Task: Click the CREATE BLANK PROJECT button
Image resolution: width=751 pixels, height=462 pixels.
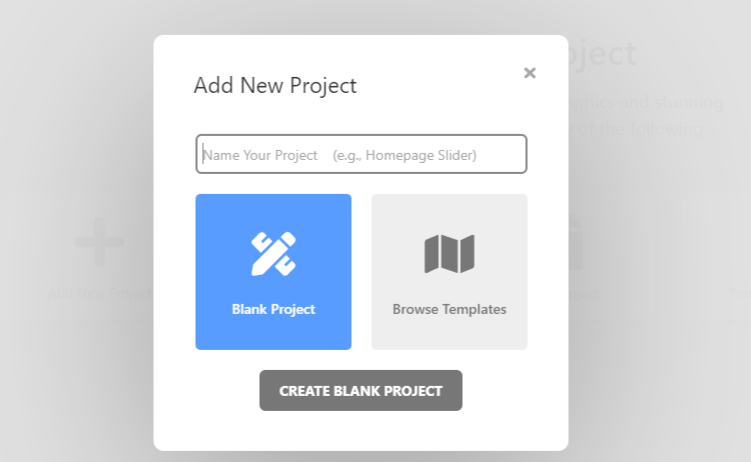Action: click(361, 391)
